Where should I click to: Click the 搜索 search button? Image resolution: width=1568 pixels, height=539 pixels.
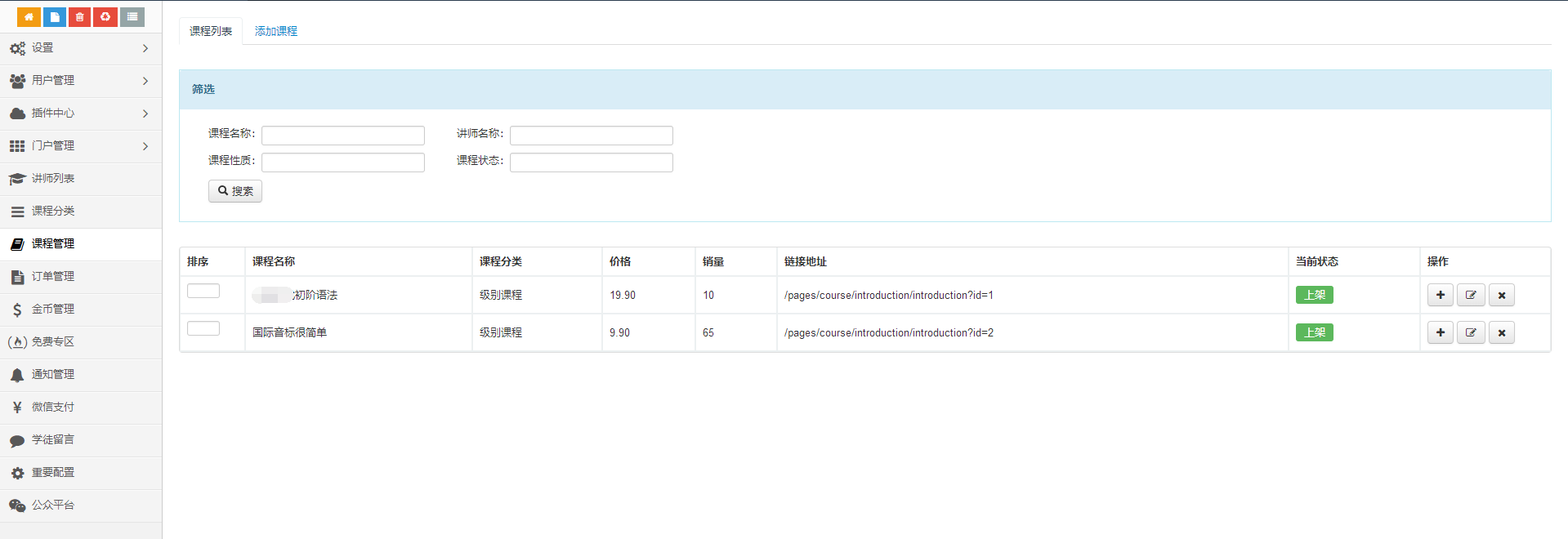[x=235, y=191]
